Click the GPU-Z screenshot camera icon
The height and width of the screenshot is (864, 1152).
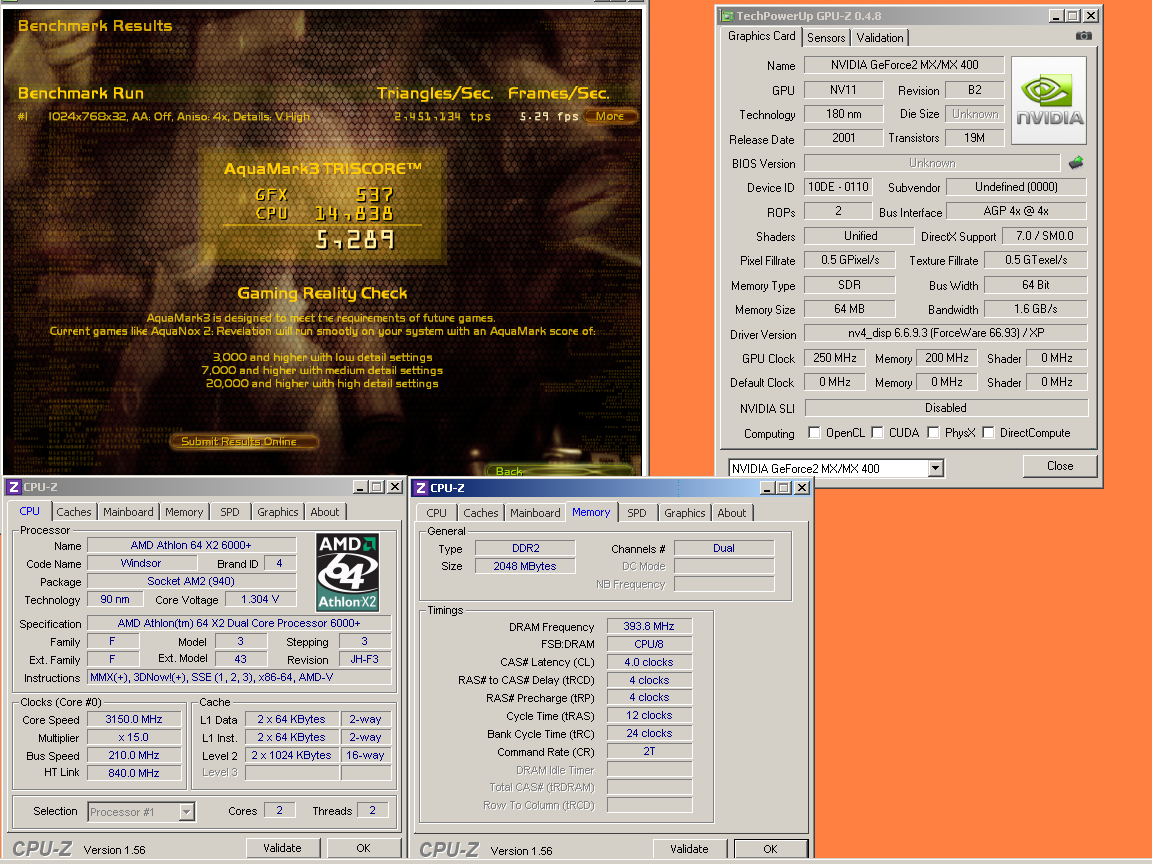pos(1084,35)
